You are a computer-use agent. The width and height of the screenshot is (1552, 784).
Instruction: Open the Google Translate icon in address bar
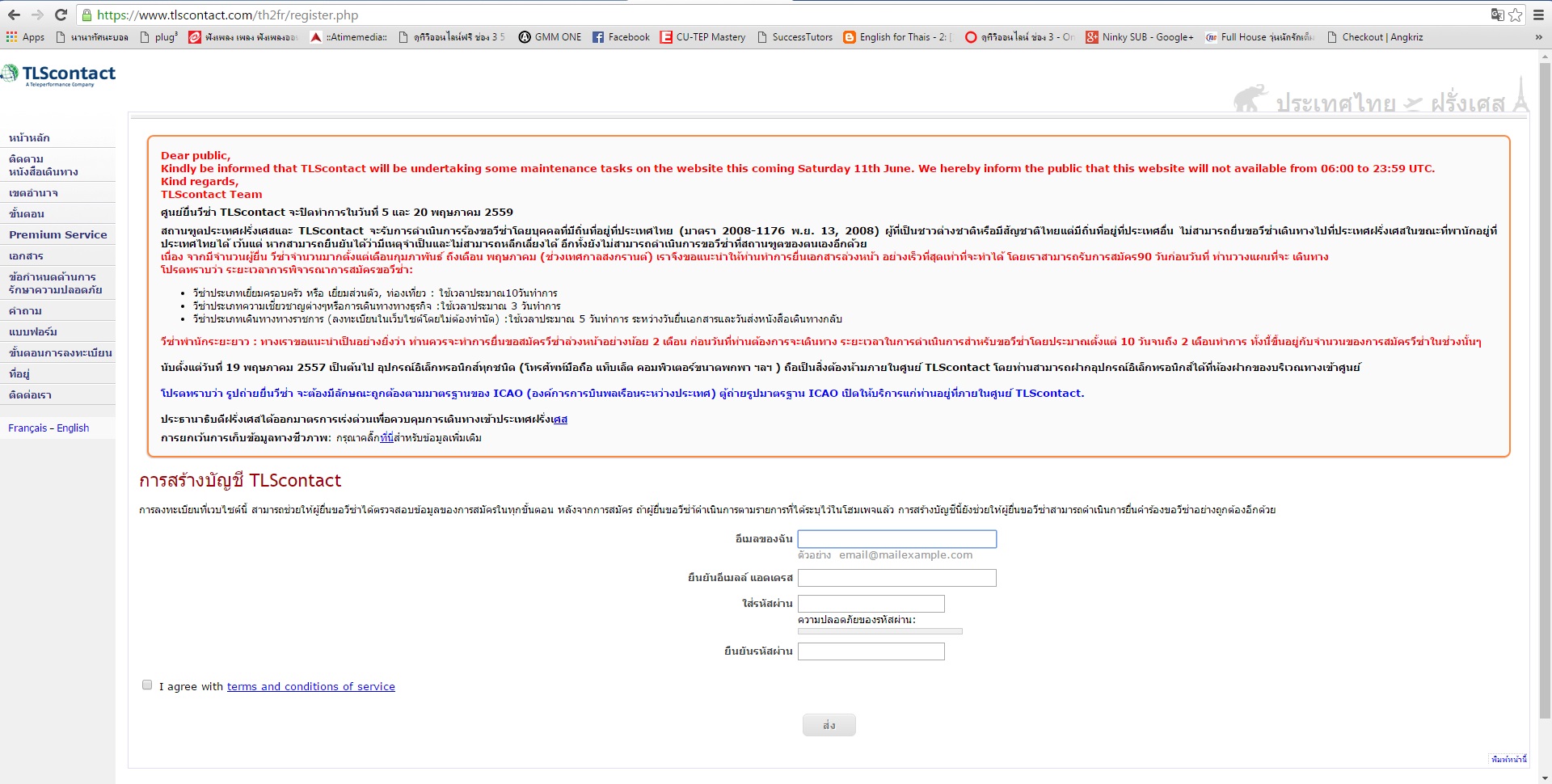point(1497,15)
